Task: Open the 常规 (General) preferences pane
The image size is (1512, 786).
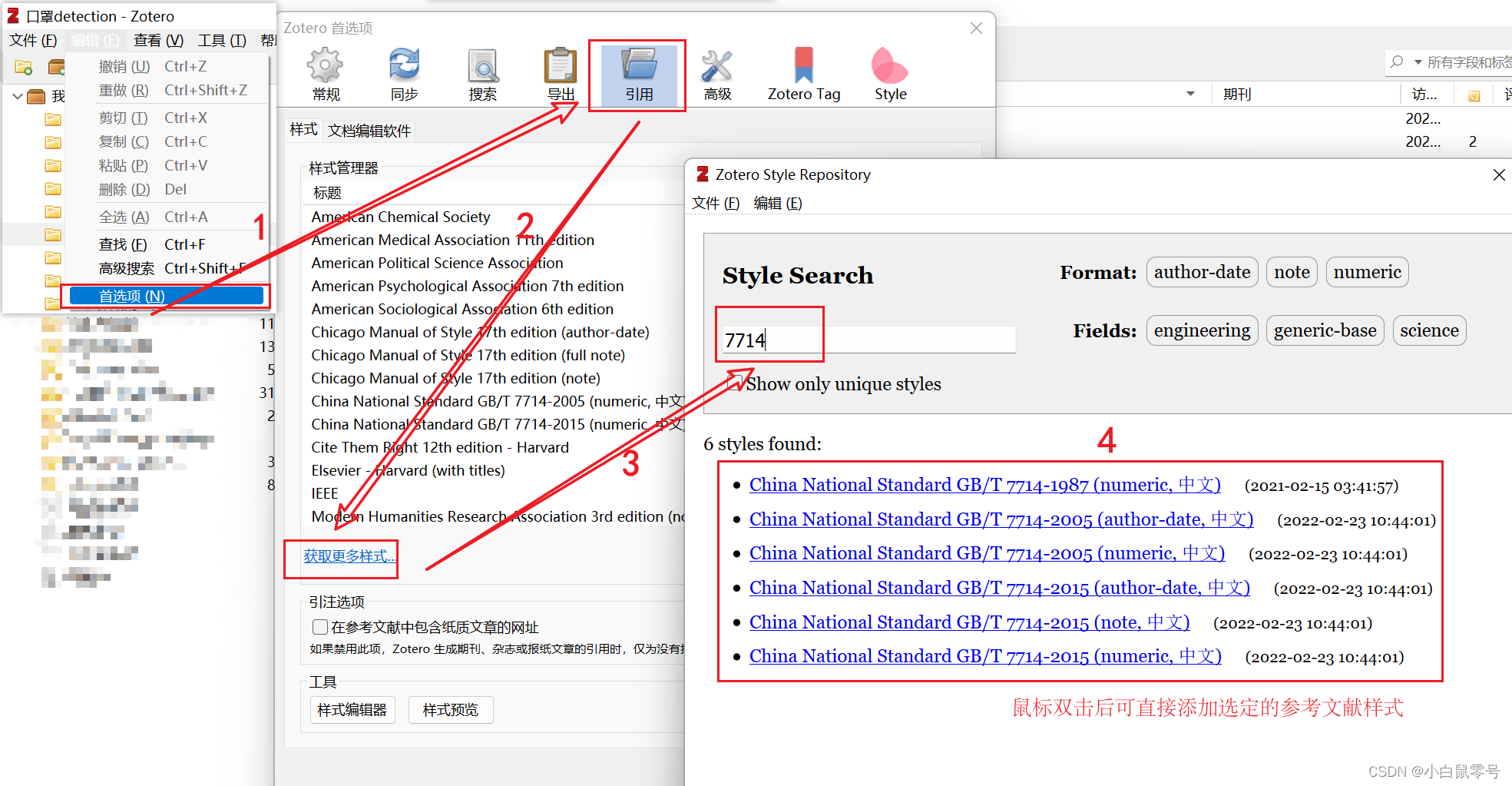Action: (x=326, y=75)
